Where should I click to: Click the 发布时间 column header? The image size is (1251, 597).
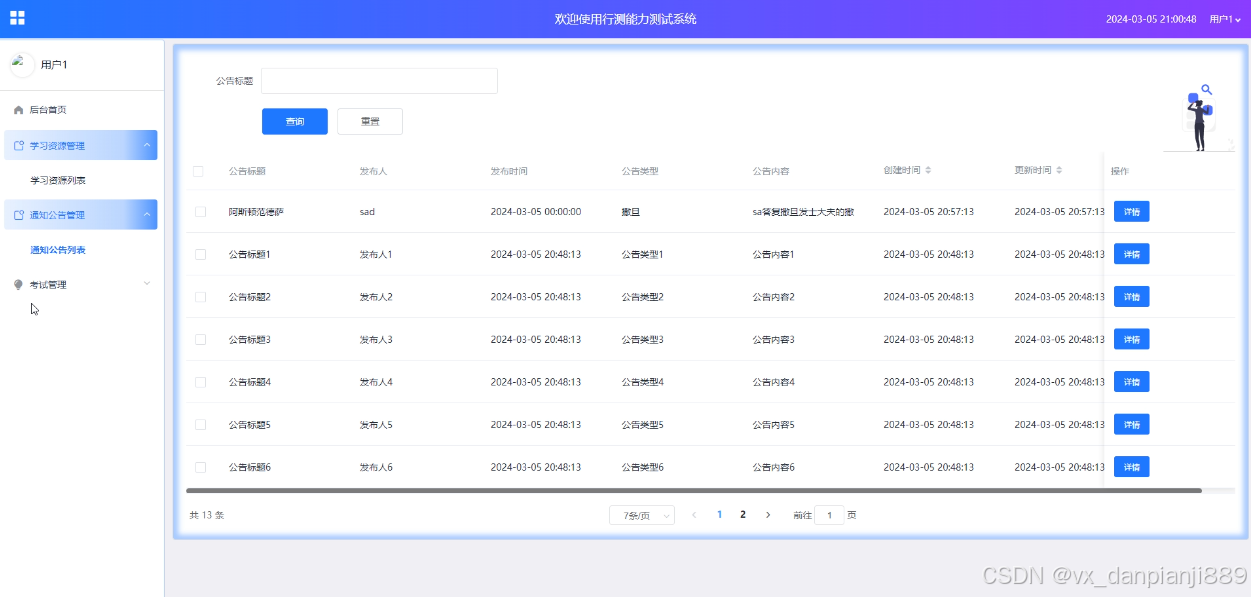tap(509, 171)
